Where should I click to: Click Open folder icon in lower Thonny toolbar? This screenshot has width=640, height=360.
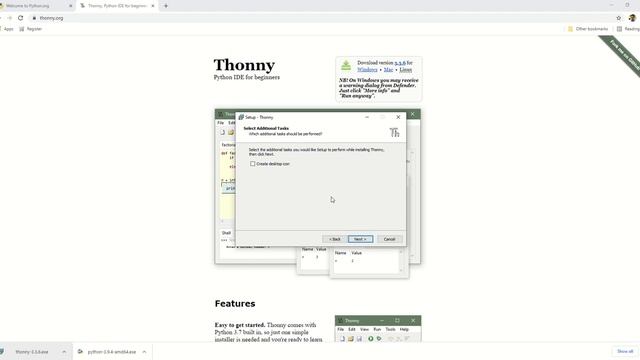[351, 338]
